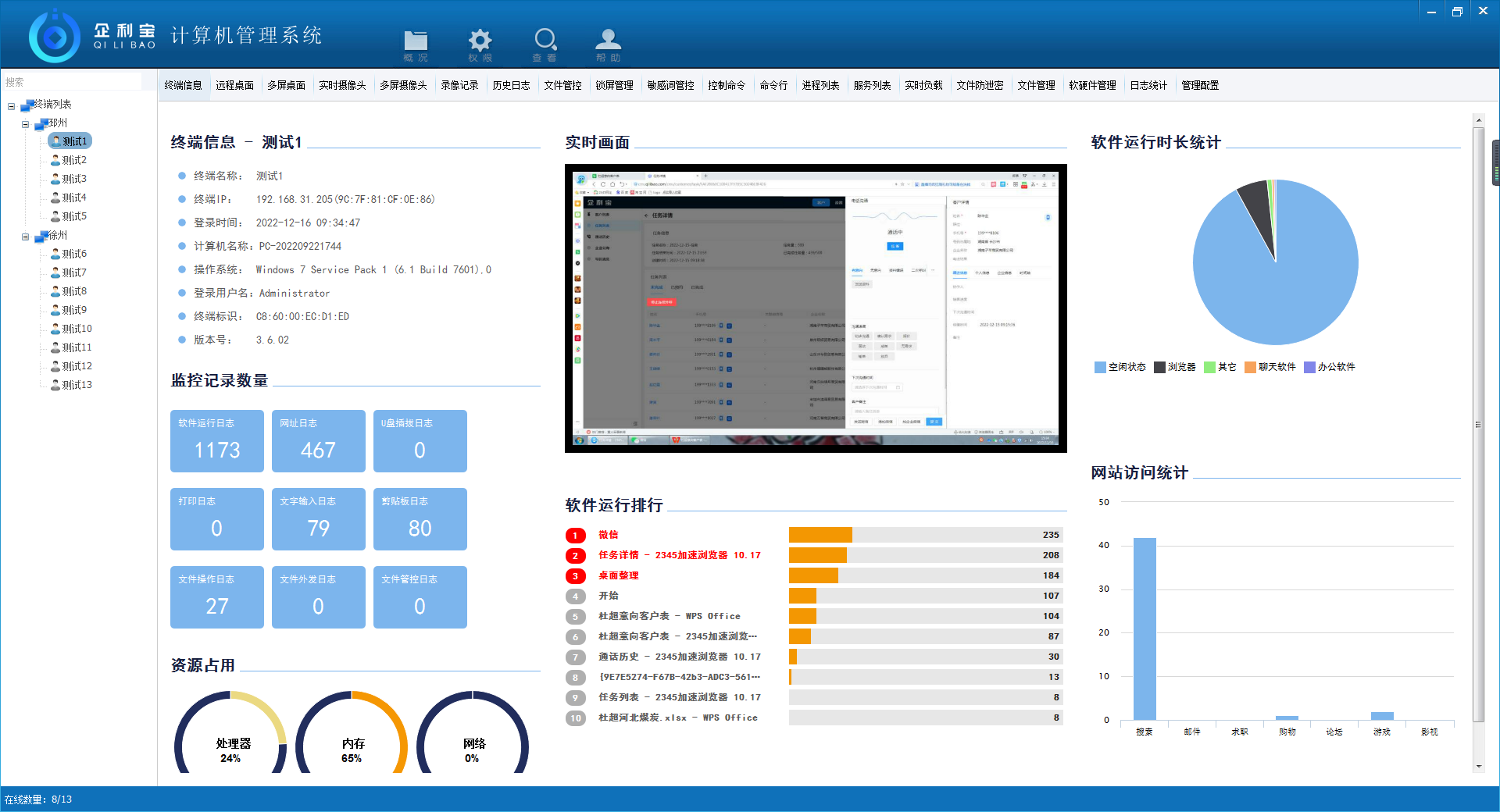Collapse the 终端列表 root node

12,105
